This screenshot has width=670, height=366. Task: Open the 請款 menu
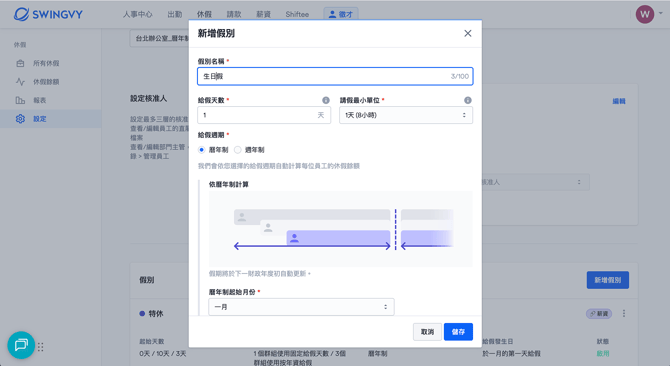click(x=234, y=14)
